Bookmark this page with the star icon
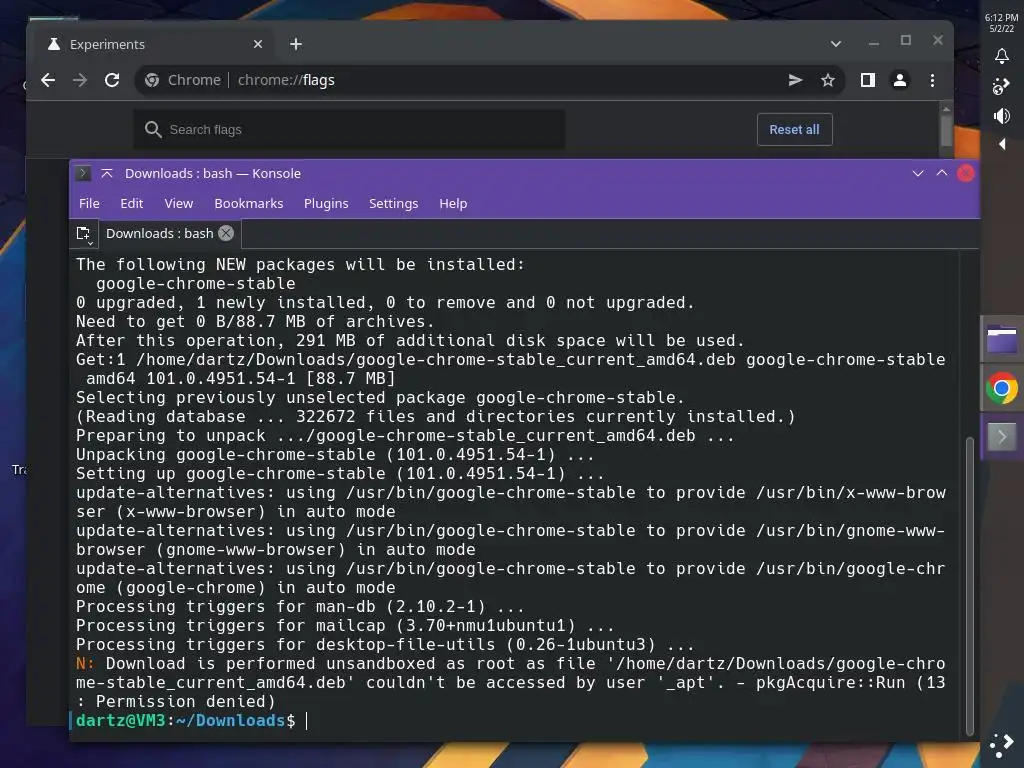The width and height of the screenshot is (1024, 768). pyautogui.click(x=827, y=80)
